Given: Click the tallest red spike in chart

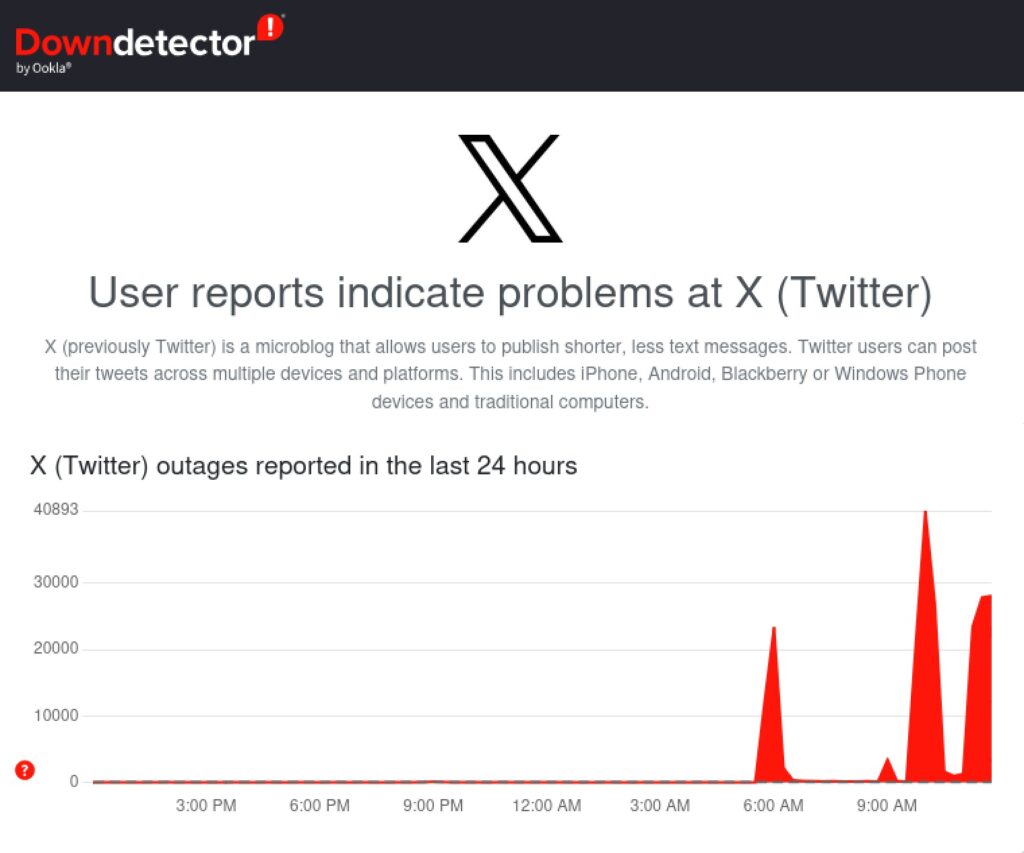Looking at the screenshot, I should (x=925, y=647).
